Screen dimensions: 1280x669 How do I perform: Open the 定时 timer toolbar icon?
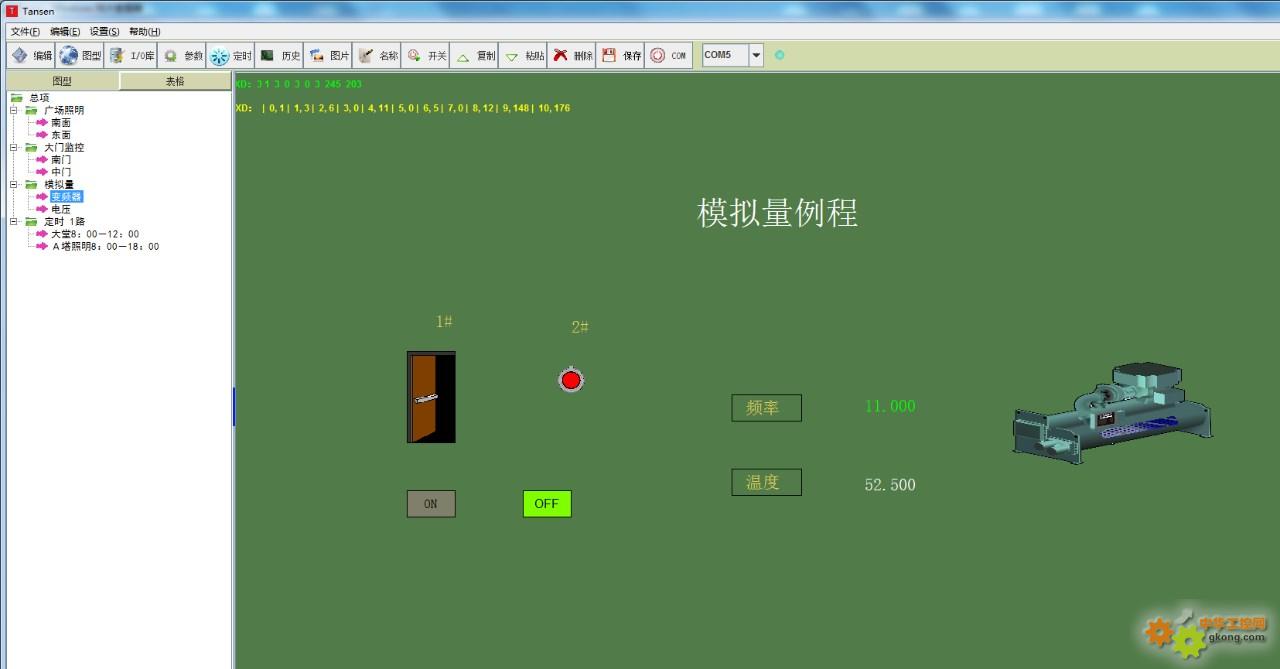click(x=219, y=56)
